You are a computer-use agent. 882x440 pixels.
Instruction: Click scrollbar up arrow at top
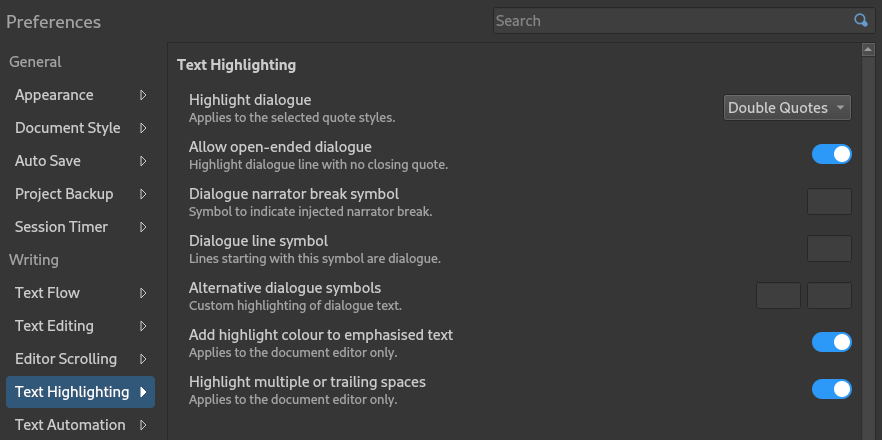(867, 50)
